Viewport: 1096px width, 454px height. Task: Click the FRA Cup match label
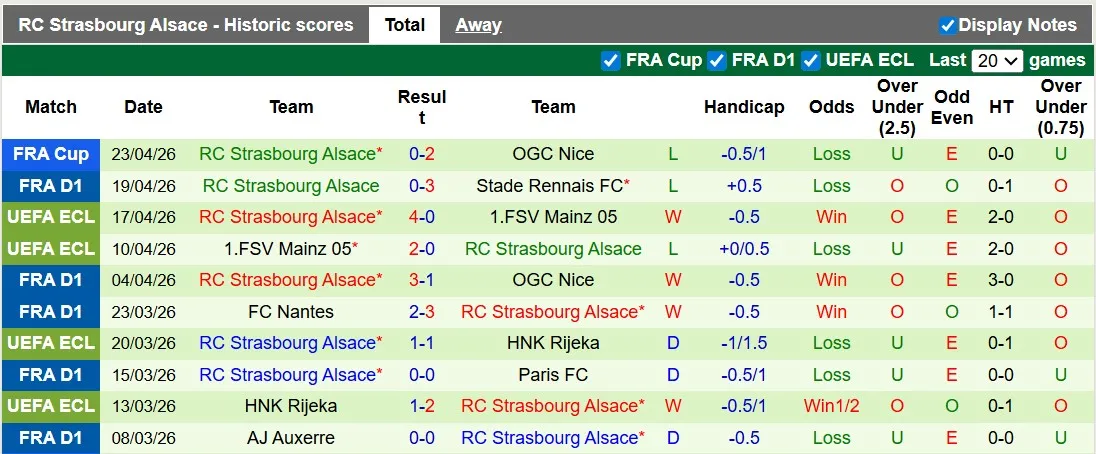[51, 154]
